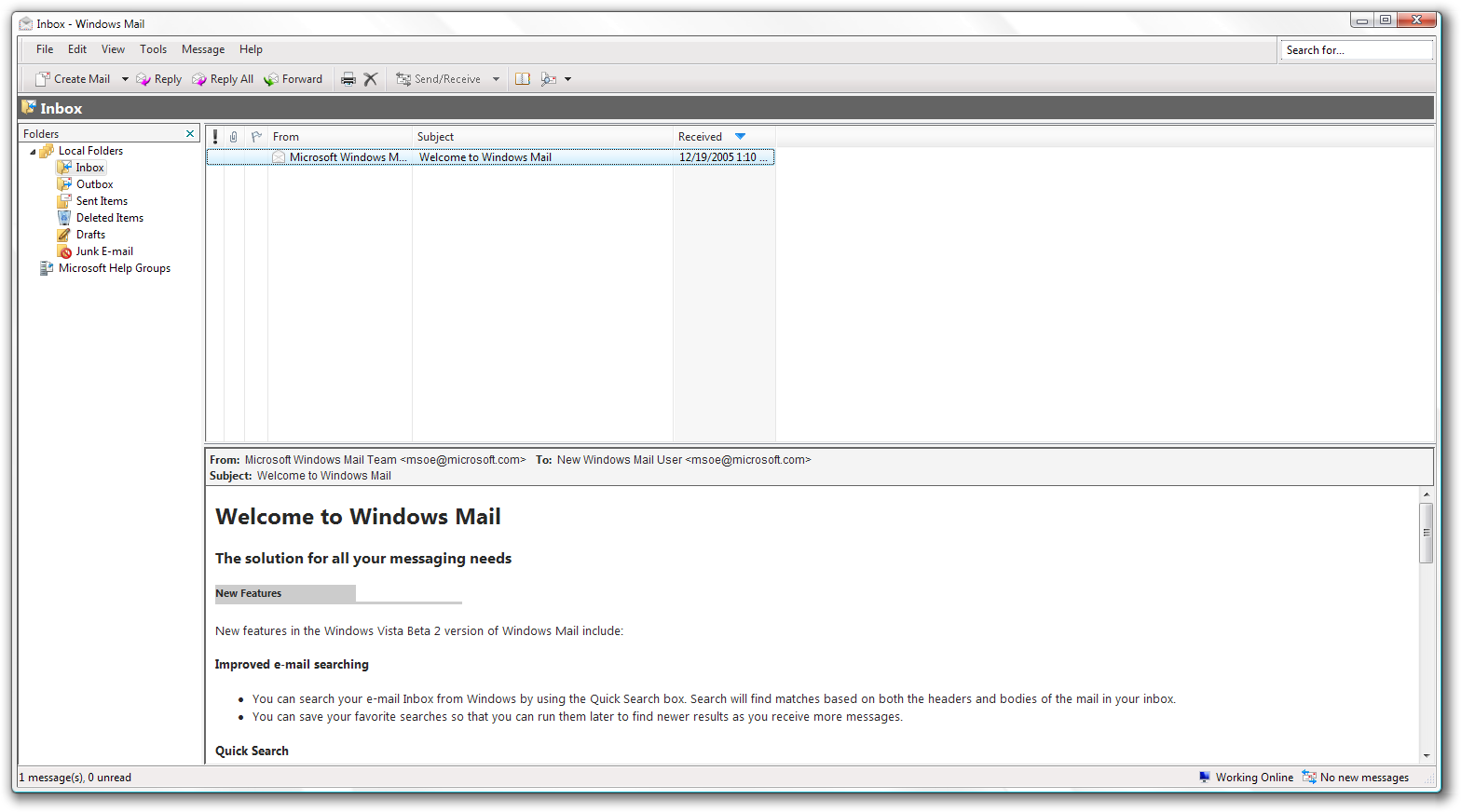Open the Edit menu
1461x812 pixels.
pyautogui.click(x=77, y=49)
